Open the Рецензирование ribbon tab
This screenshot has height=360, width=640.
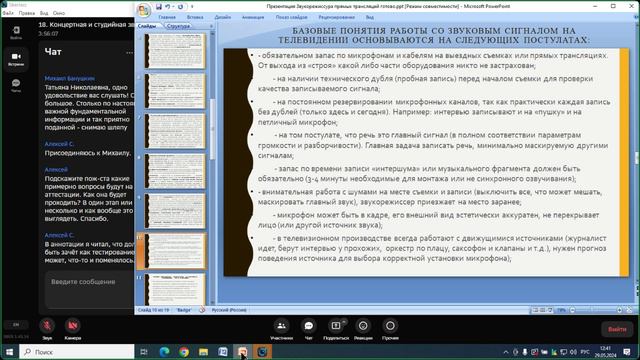tap(336, 17)
